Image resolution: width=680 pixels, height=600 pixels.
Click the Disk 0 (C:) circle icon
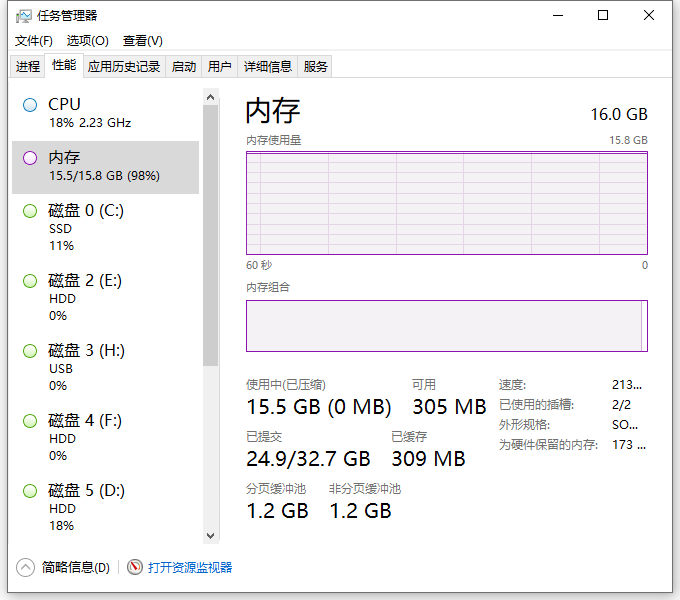tap(30, 211)
